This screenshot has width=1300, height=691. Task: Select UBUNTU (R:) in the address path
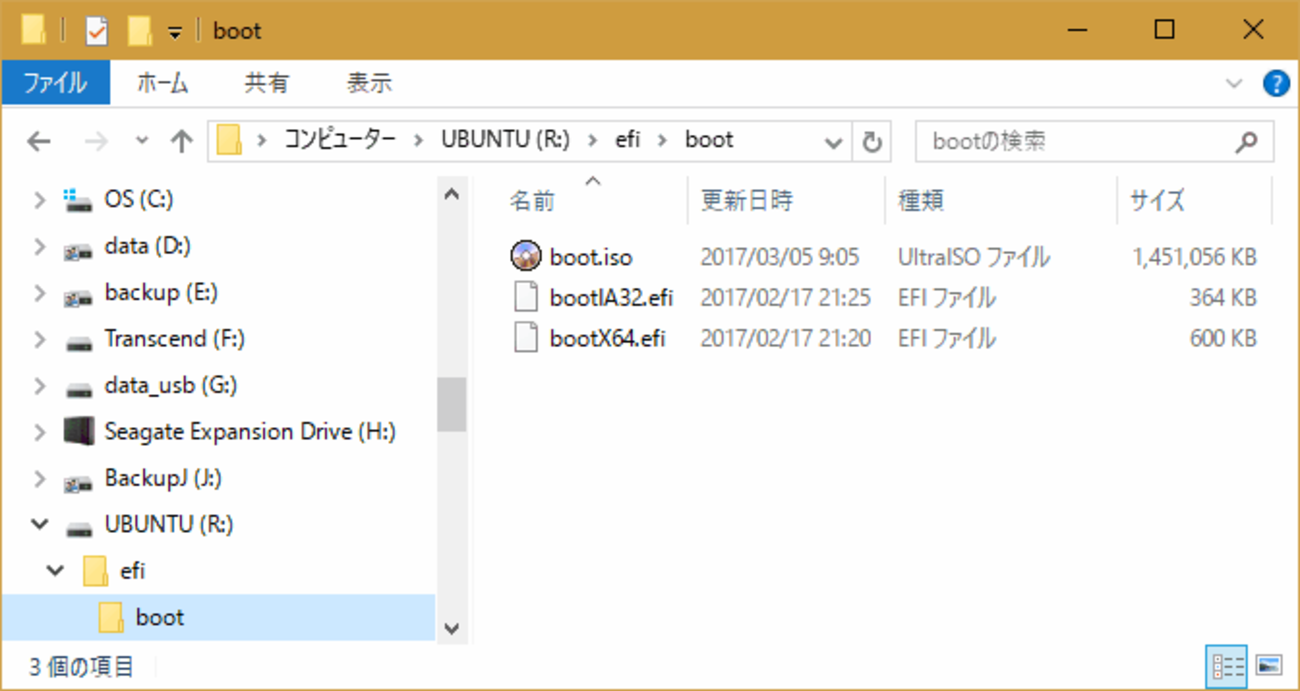(x=505, y=141)
